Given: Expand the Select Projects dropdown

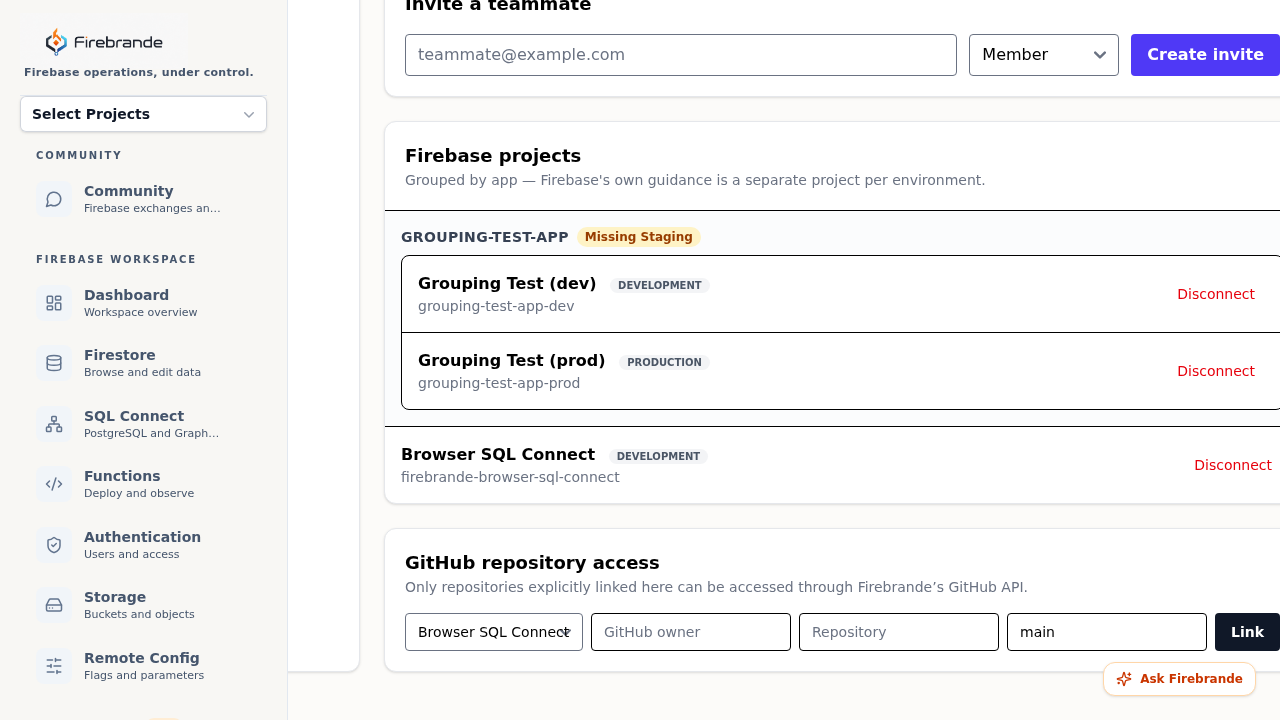Looking at the screenshot, I should 143,114.
